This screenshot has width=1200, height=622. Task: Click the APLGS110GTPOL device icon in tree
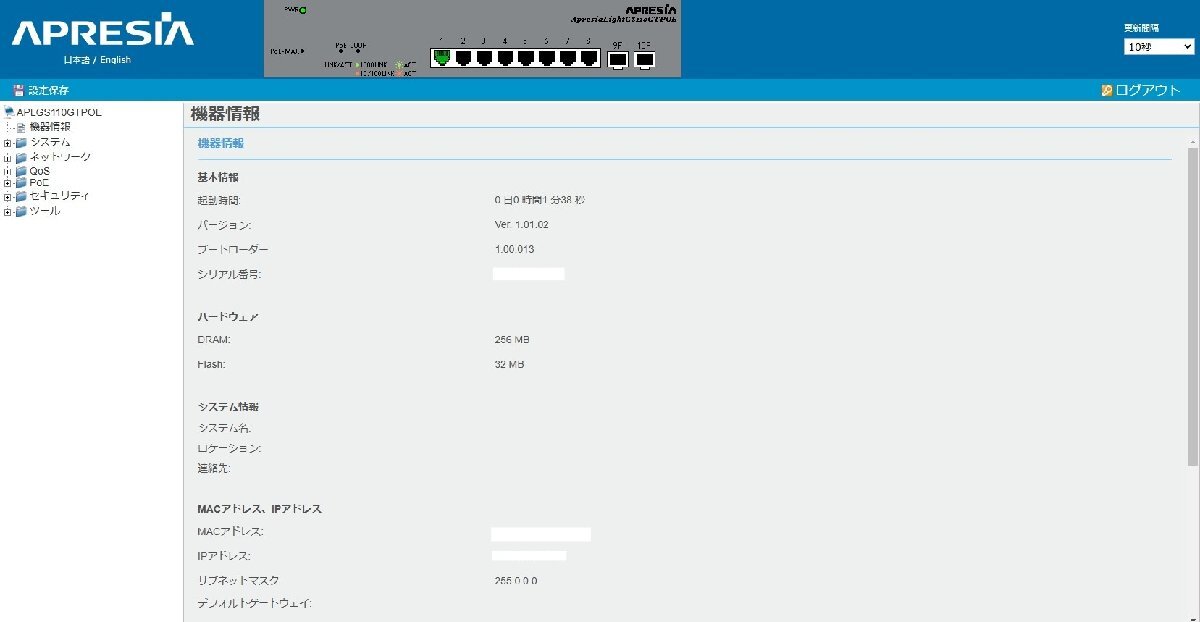point(10,112)
